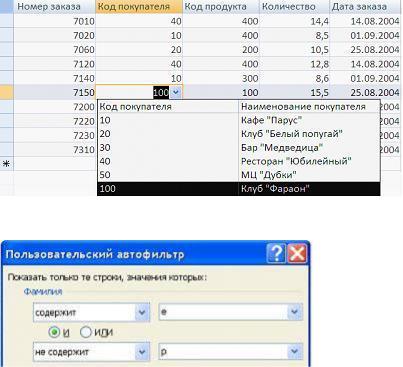Choose Клуб "Белый попугай" entry

239,134
